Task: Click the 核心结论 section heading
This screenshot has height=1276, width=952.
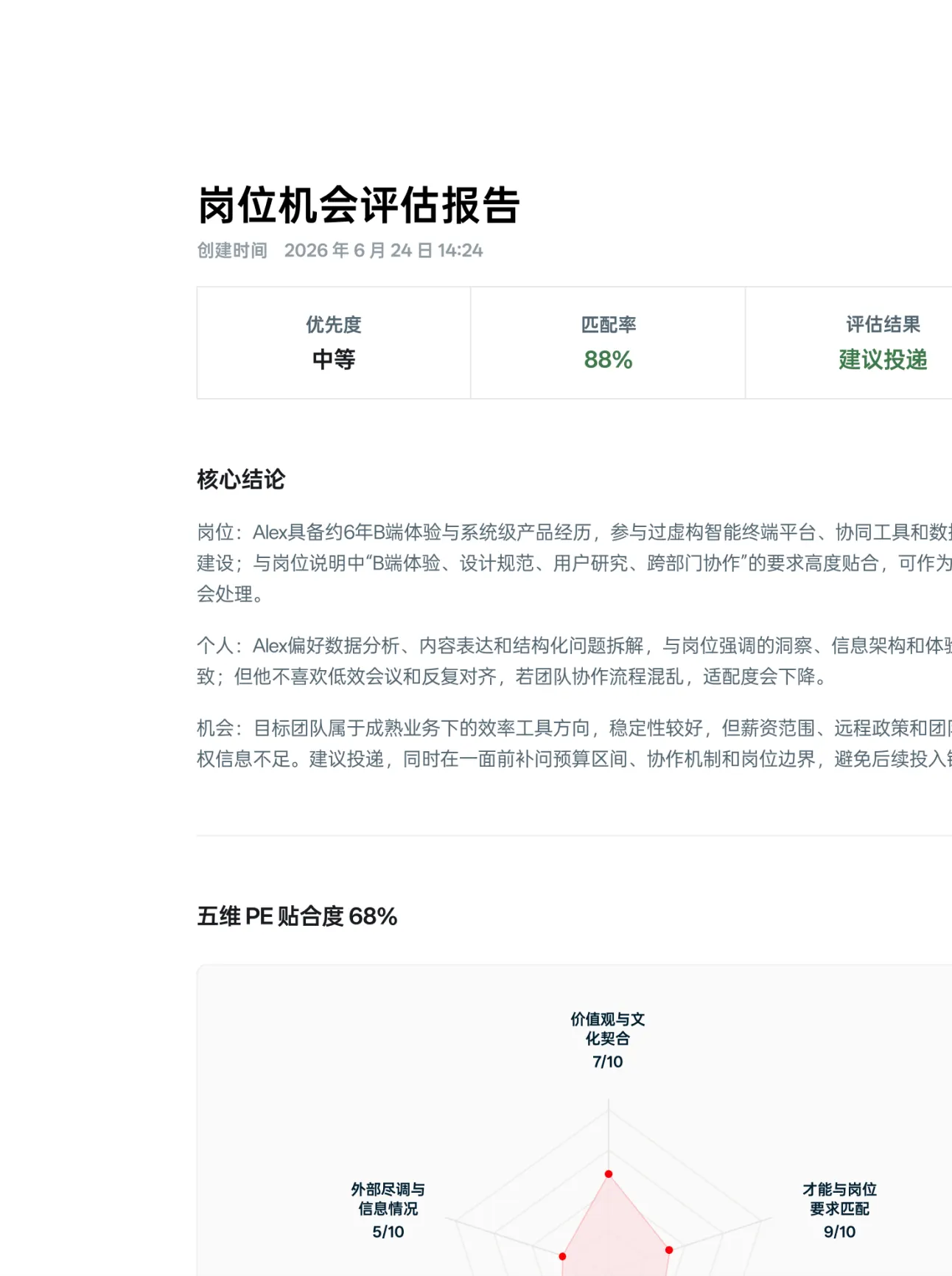Action: [241, 479]
